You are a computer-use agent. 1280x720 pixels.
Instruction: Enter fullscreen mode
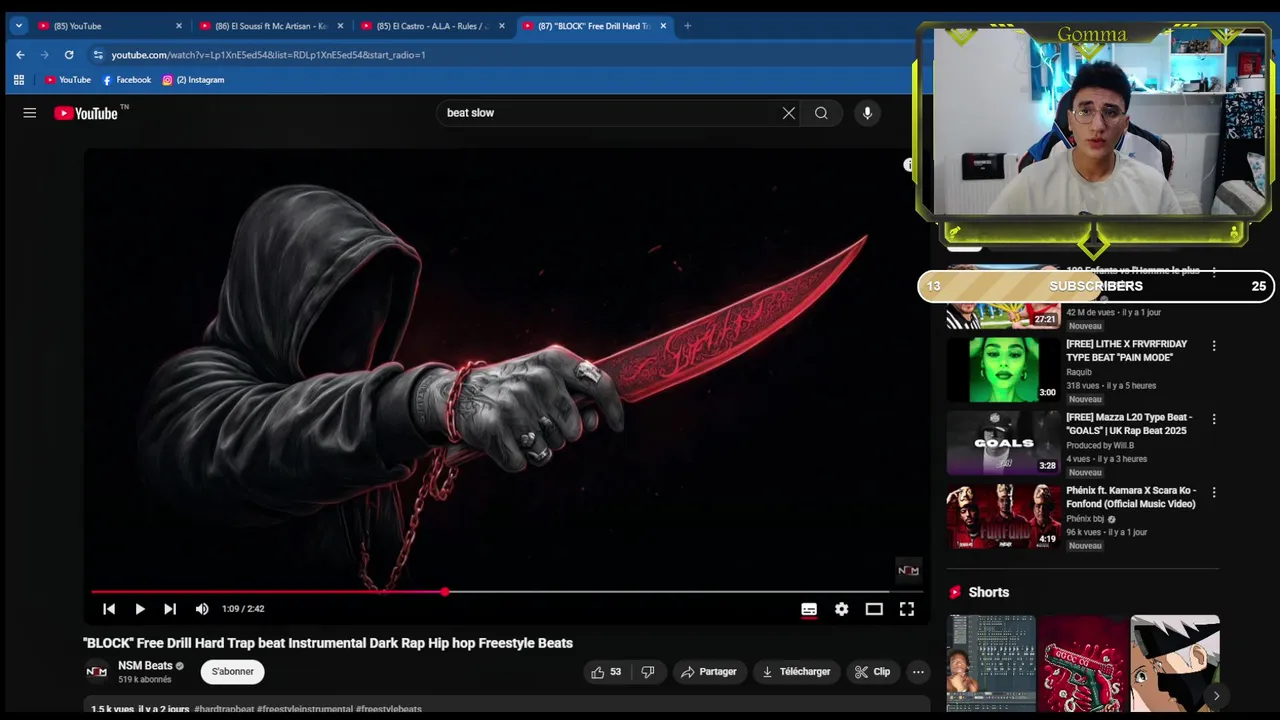907,609
